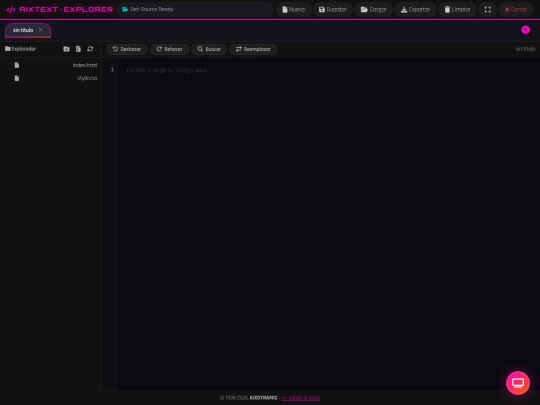Create a new folder in Explorador
The image size is (540, 405).
[x=66, y=49]
